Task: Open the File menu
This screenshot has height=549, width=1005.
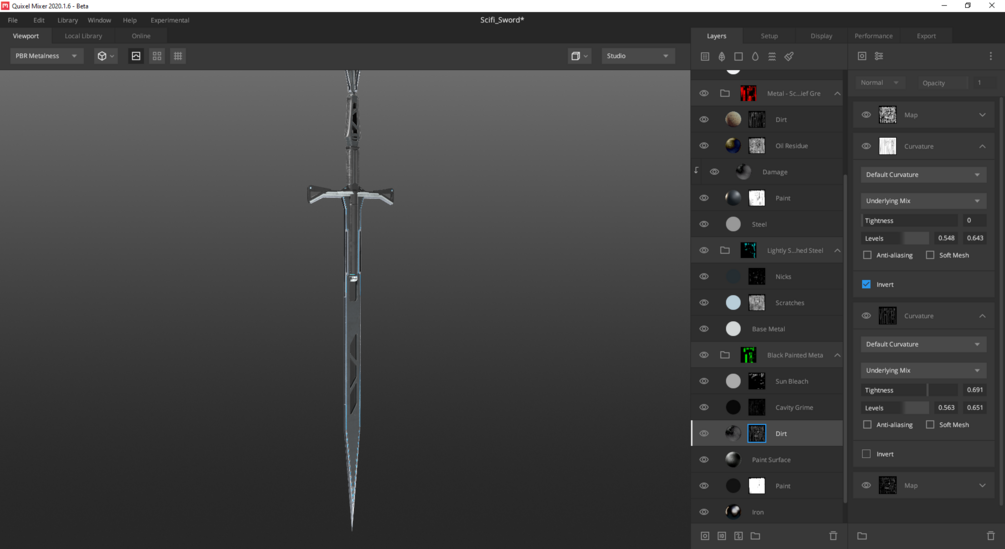Action: tap(13, 20)
